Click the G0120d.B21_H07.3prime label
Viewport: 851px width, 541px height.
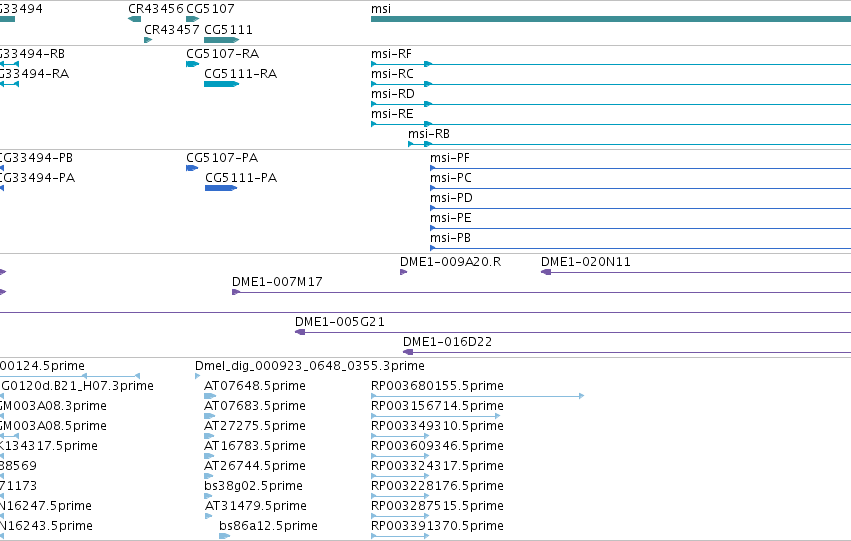77,386
